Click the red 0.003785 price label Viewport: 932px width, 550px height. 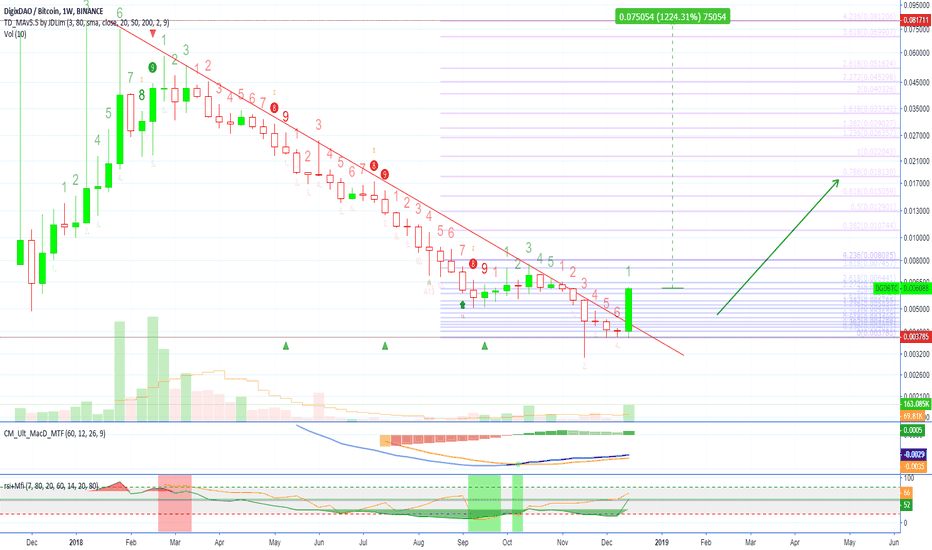coord(916,337)
